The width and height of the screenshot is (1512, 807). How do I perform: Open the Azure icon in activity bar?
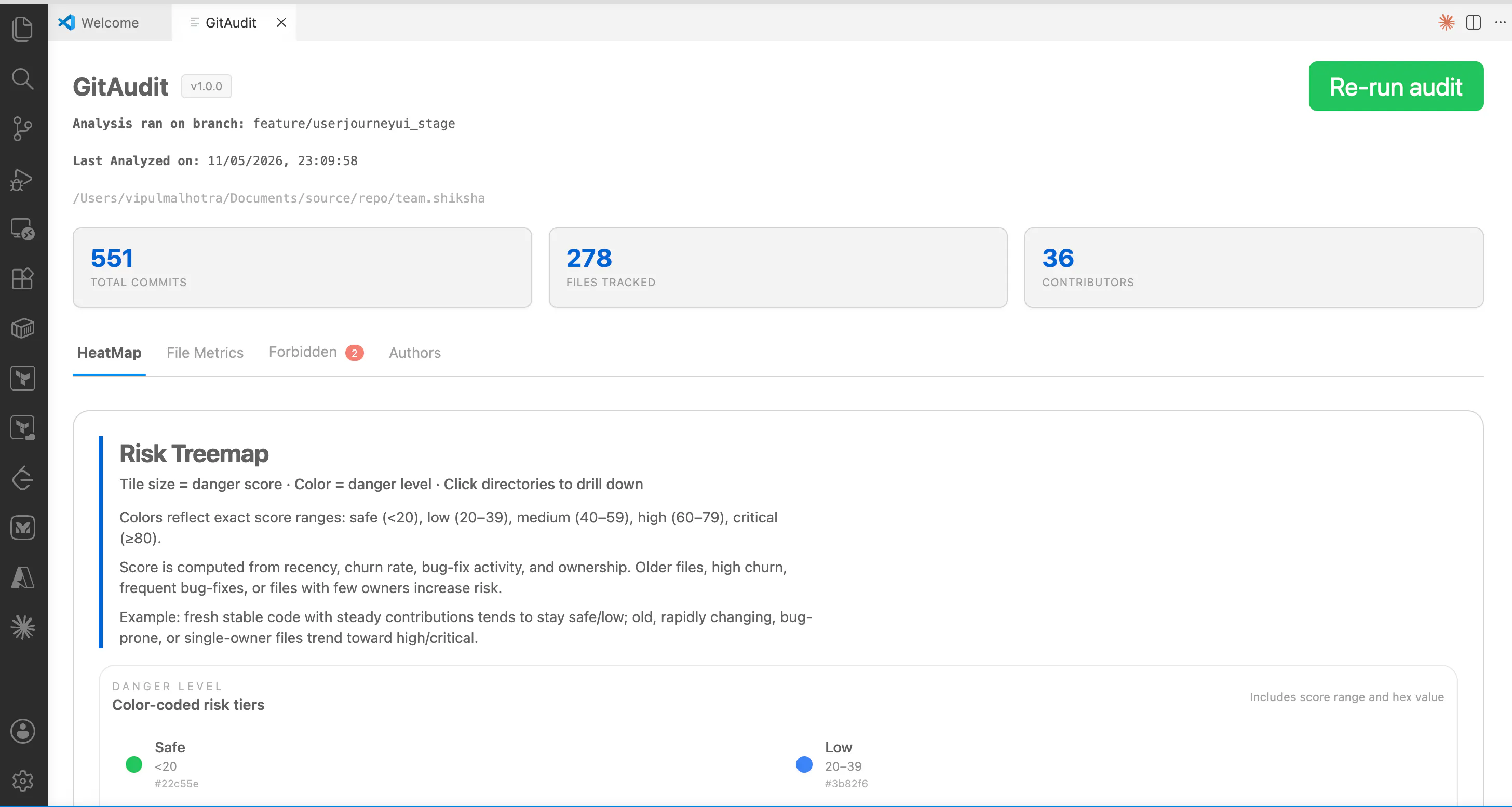click(x=23, y=577)
